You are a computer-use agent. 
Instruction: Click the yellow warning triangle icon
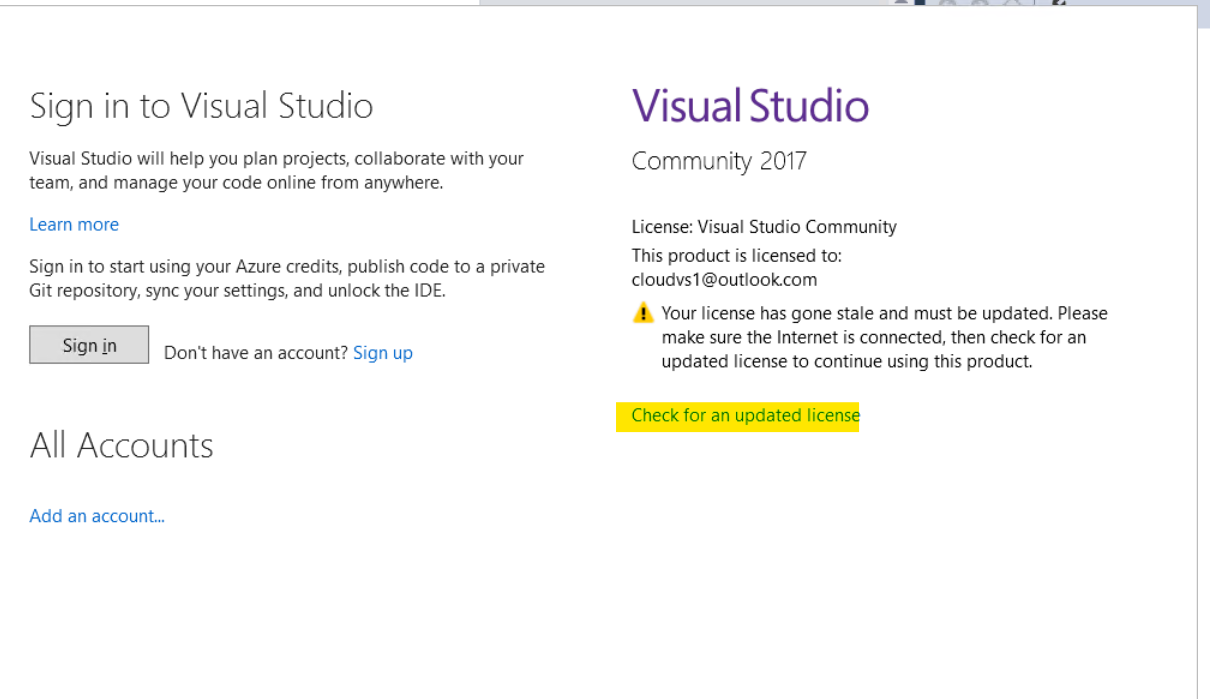[x=643, y=314]
